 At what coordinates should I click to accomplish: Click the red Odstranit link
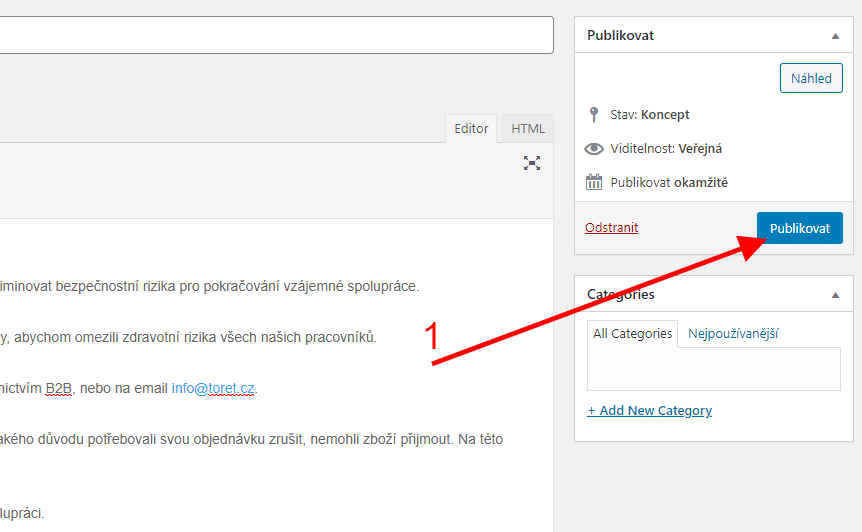tap(611, 228)
